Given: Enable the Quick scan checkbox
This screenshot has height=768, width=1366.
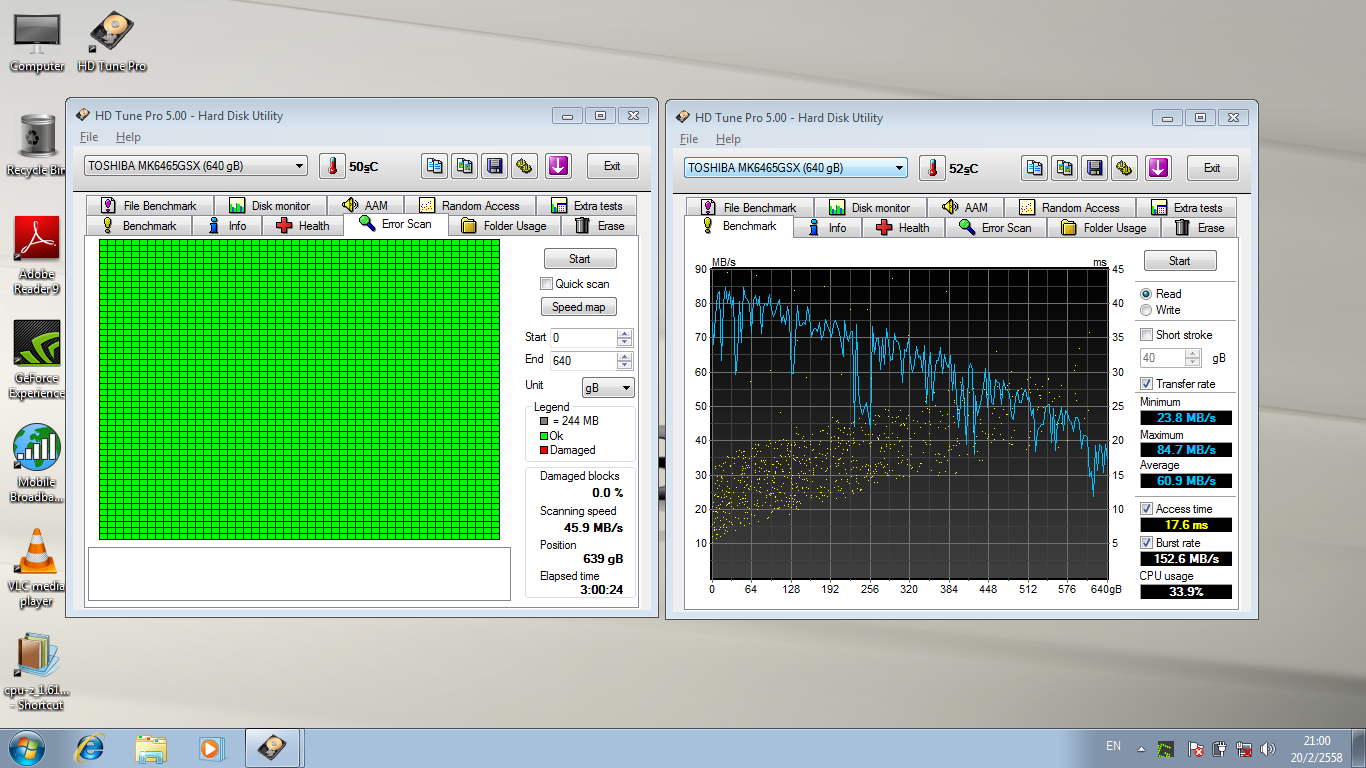Looking at the screenshot, I should click(x=546, y=284).
